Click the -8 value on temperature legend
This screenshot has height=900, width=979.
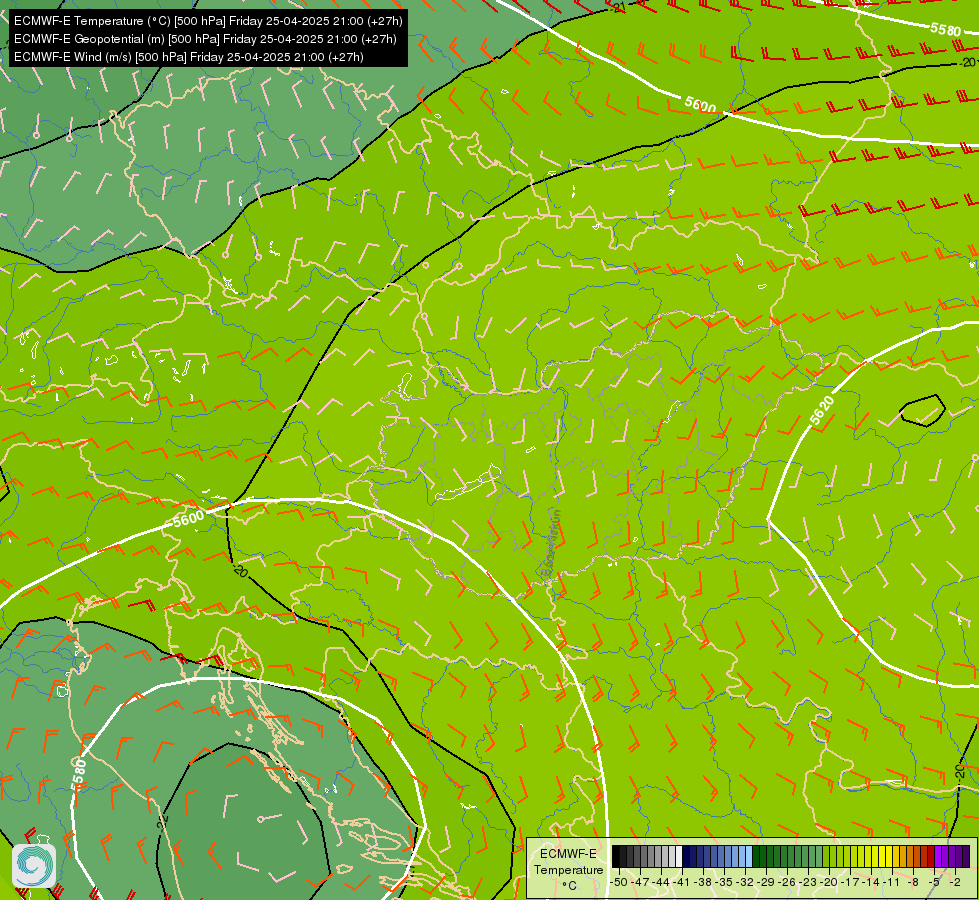click(x=913, y=882)
